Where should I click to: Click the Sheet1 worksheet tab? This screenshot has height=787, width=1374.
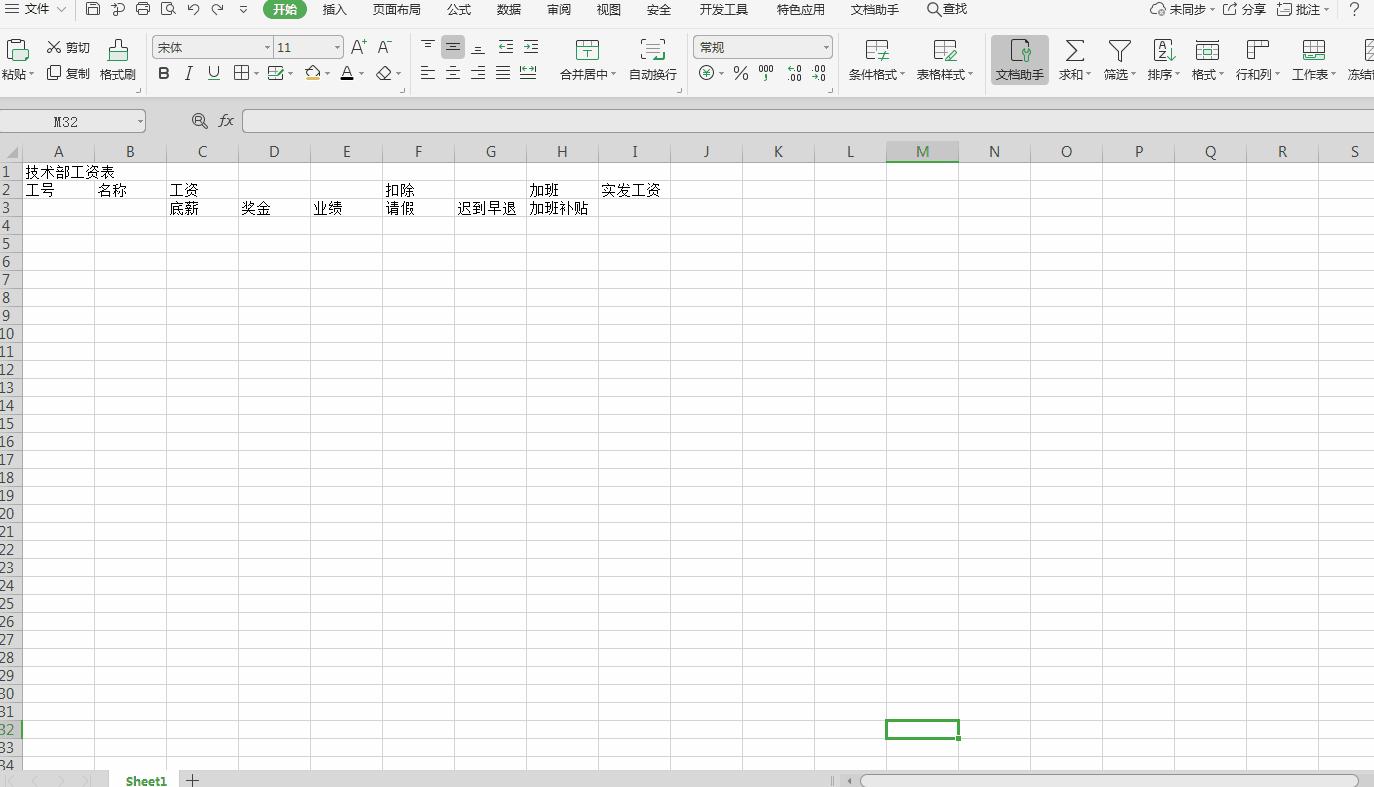145,780
